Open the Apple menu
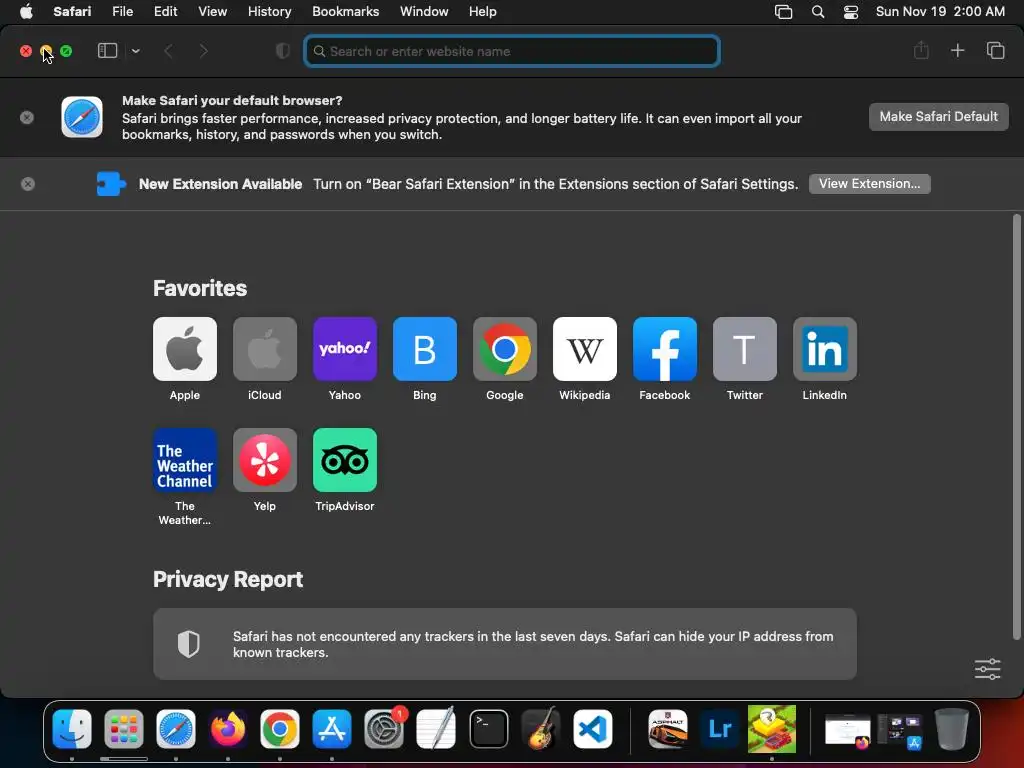The image size is (1024, 768). click(26, 12)
